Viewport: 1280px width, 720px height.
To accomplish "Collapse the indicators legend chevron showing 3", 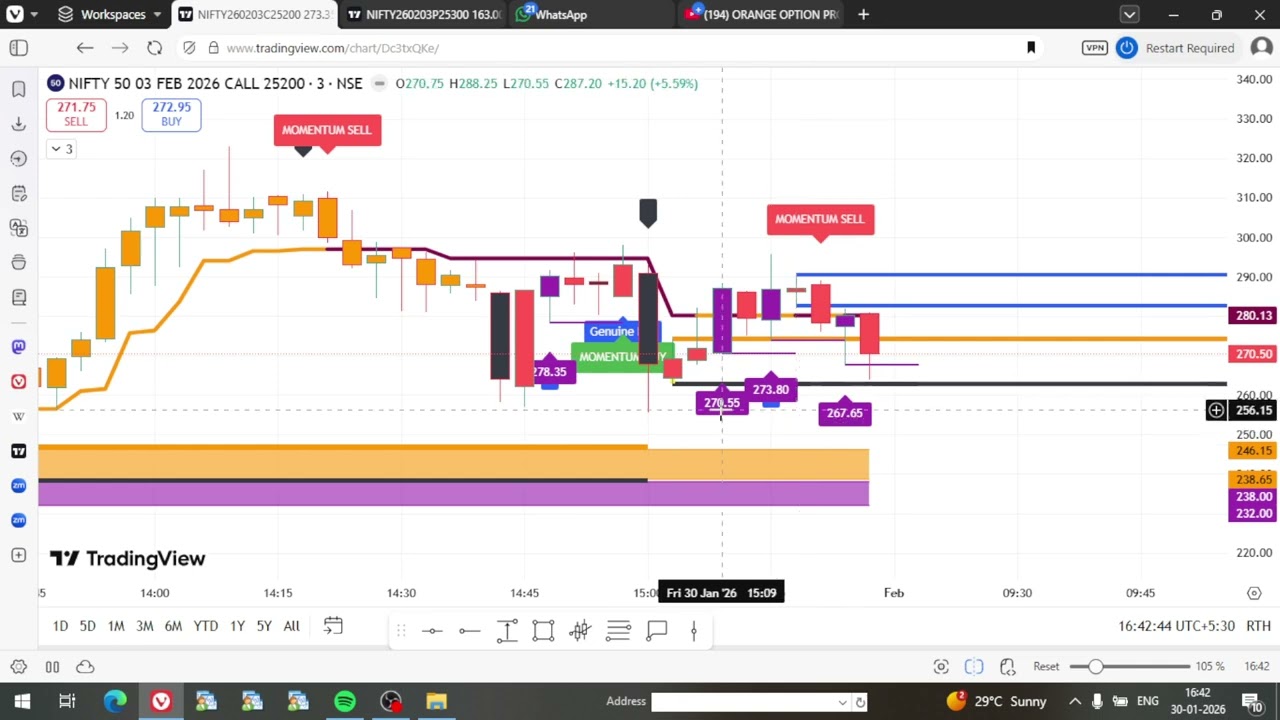I will coord(62,149).
